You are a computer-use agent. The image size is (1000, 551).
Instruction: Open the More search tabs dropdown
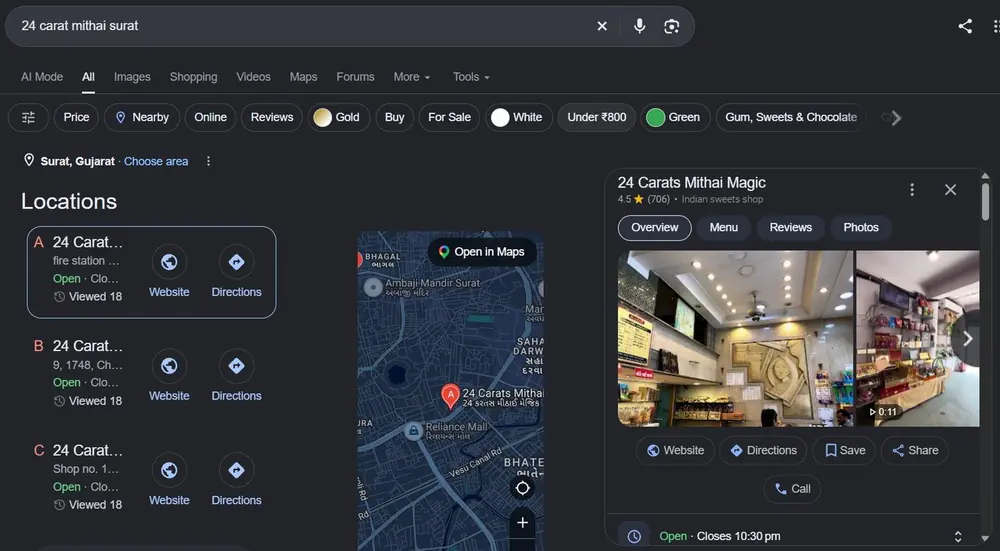click(x=412, y=77)
